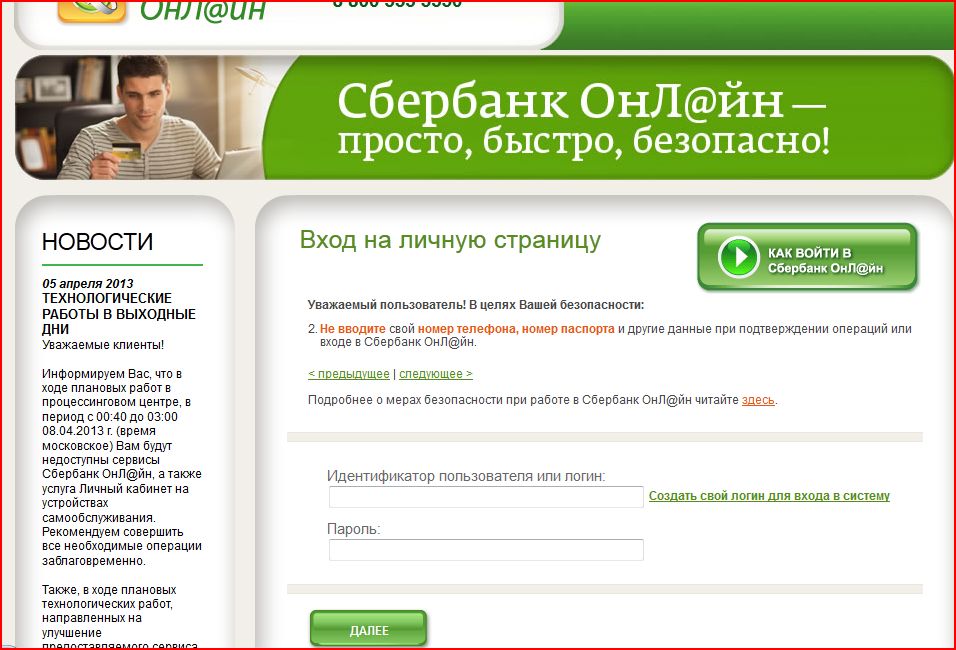Go to the previous tip via '< предыдущее'
This screenshot has height=650, width=956.
[348, 374]
